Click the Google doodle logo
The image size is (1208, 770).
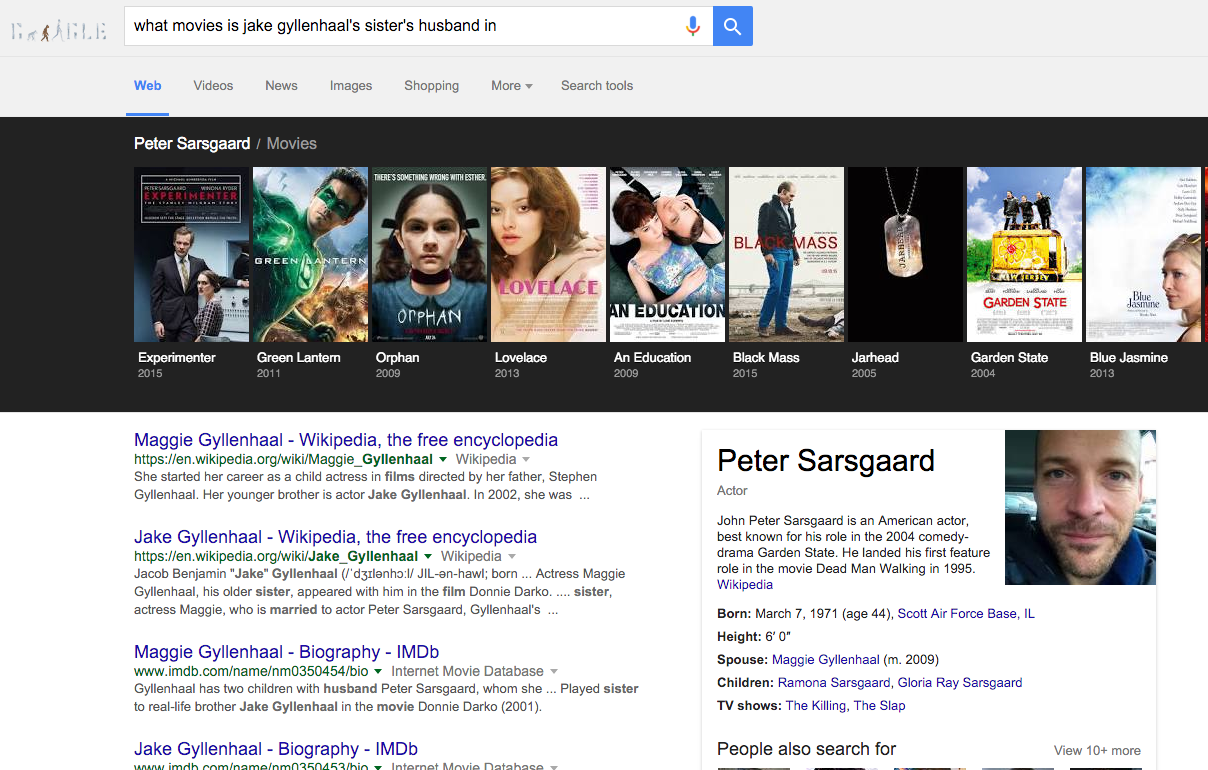coord(59,31)
